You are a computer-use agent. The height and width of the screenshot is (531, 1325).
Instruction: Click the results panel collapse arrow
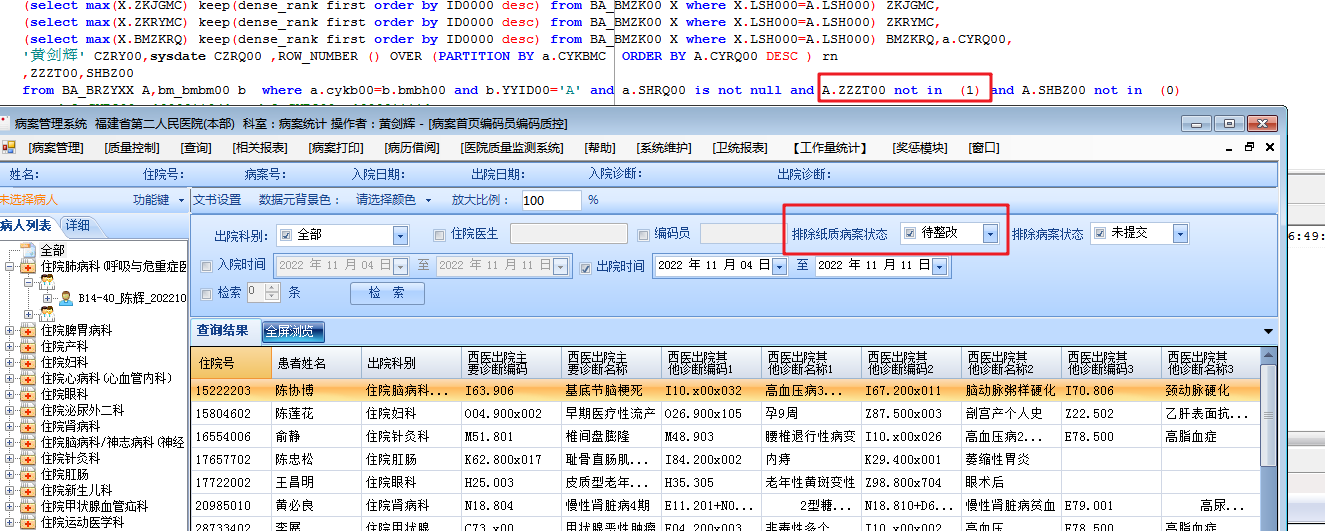pos(1269,331)
